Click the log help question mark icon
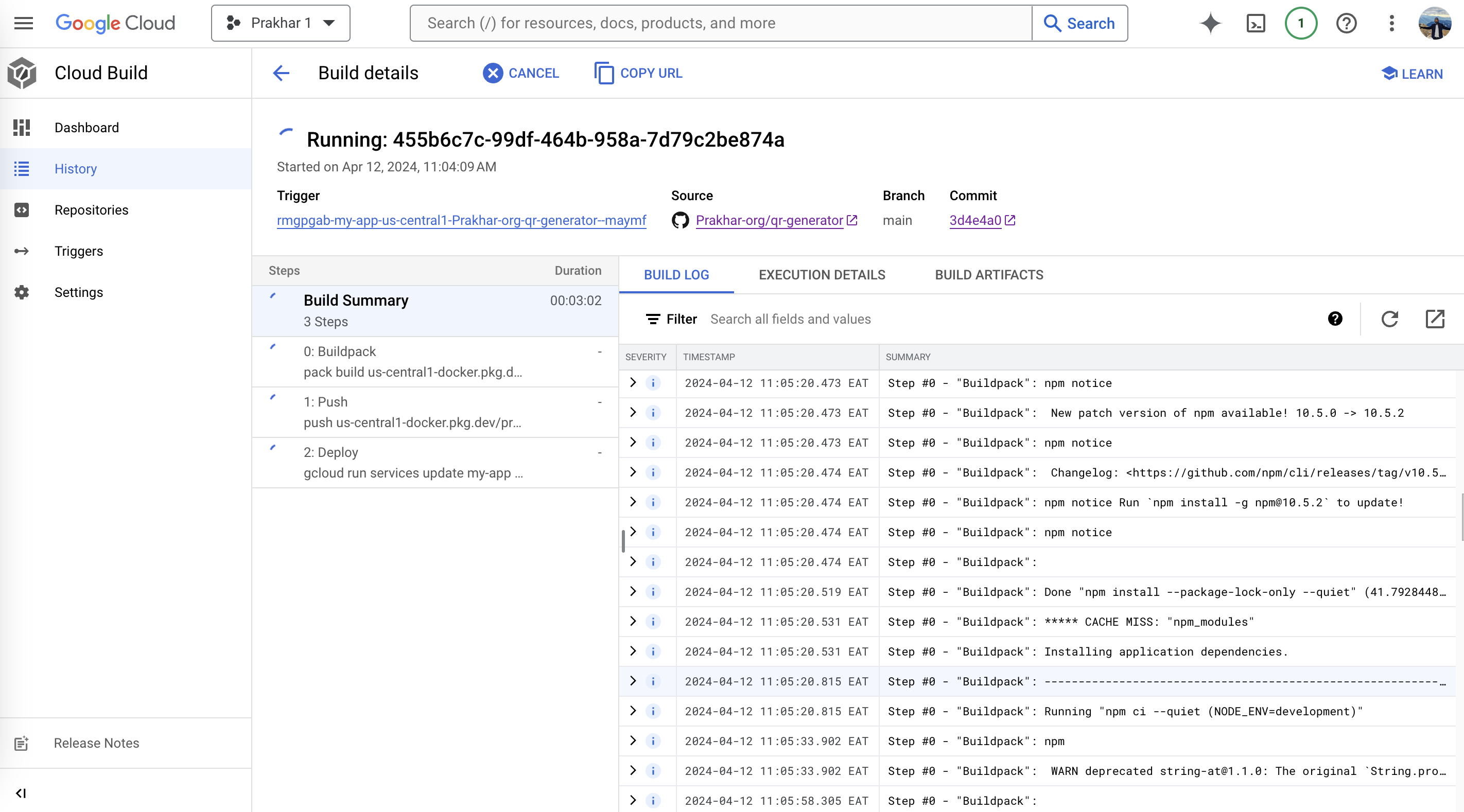The image size is (1464, 812). click(x=1335, y=319)
